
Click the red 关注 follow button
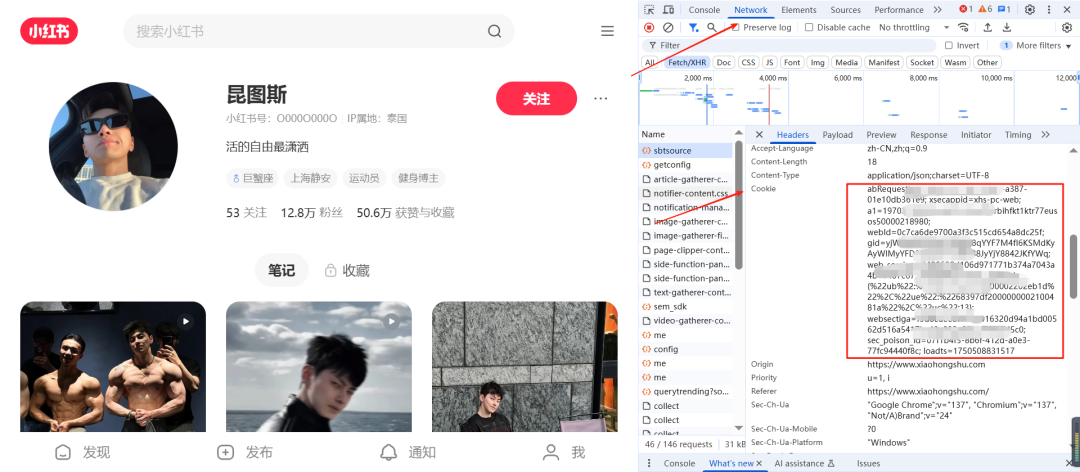[536, 99]
